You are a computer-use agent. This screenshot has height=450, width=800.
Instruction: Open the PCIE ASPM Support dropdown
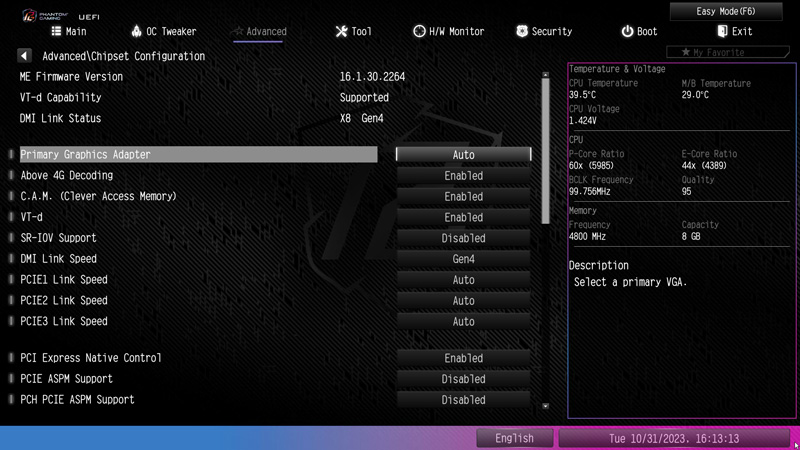[463, 380]
